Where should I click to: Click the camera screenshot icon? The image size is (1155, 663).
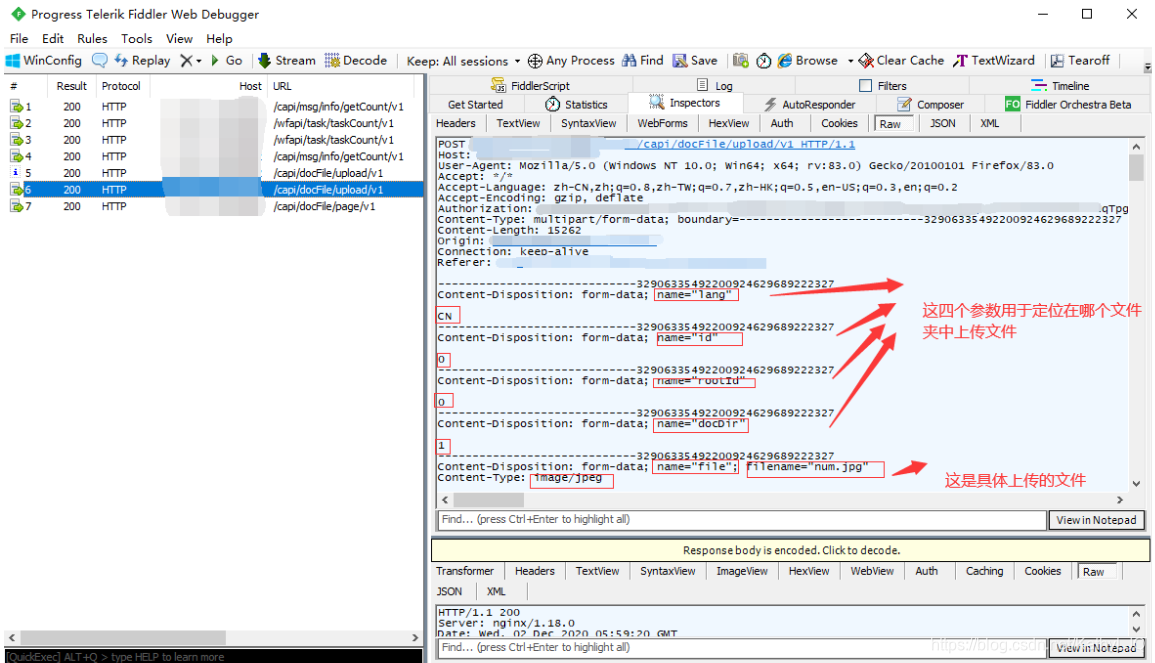click(x=740, y=60)
